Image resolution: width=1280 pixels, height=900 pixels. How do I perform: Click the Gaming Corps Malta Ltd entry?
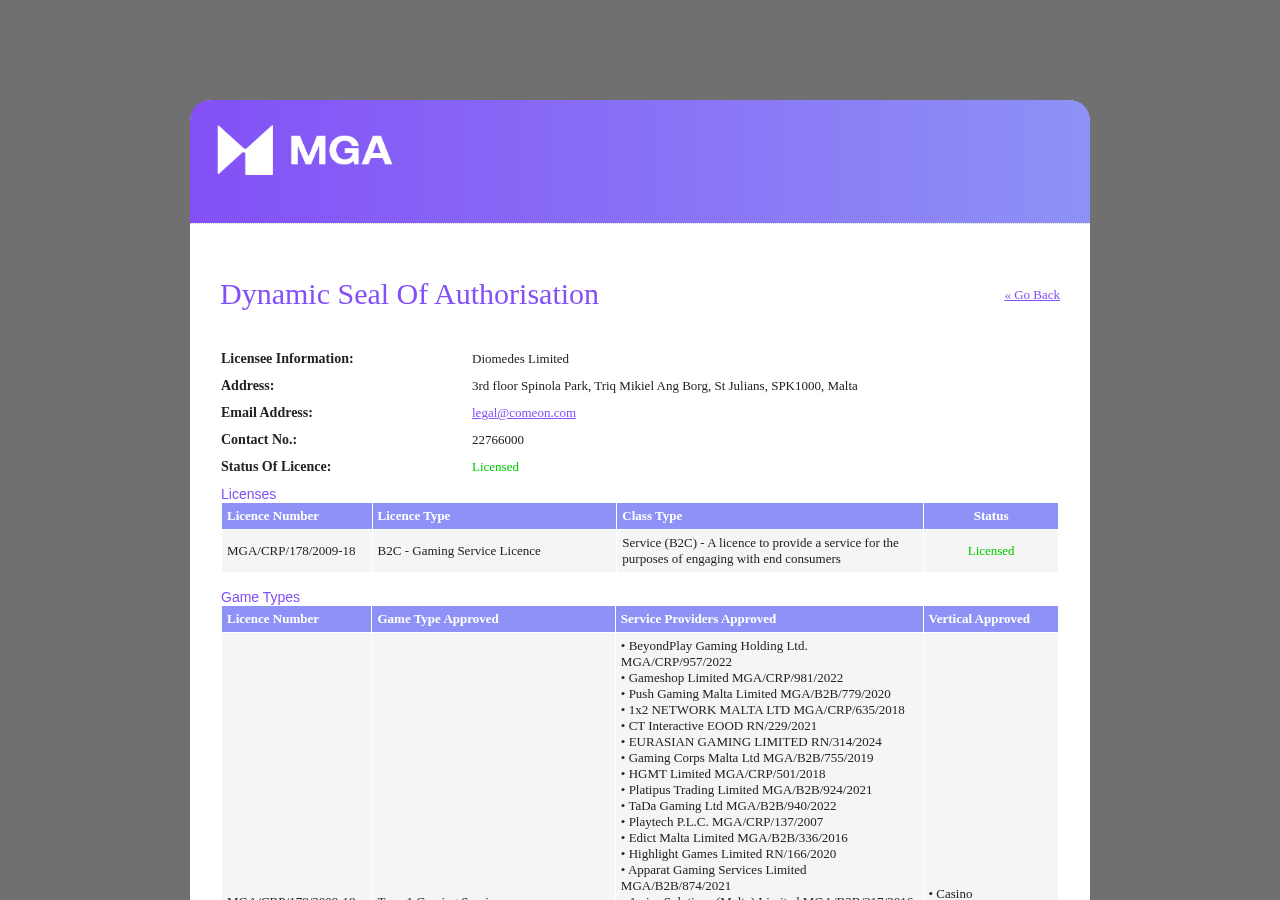(747, 758)
